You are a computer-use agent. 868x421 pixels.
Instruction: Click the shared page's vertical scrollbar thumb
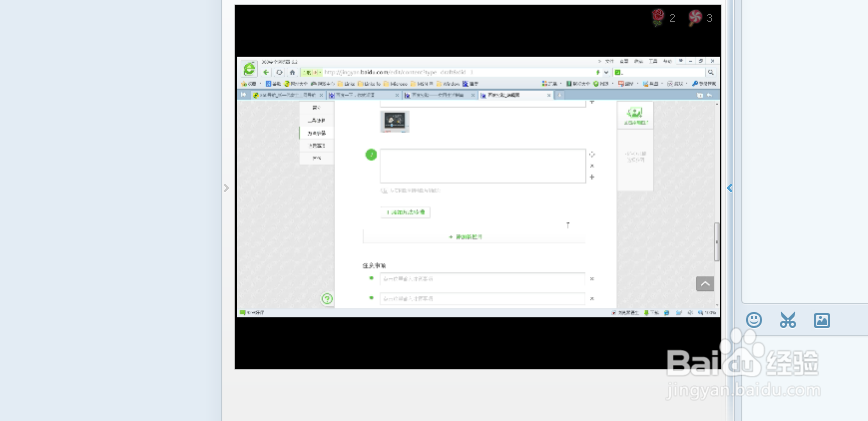pos(717,242)
